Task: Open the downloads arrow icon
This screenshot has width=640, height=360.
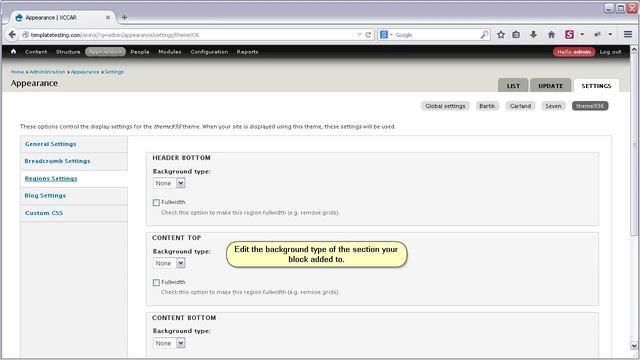Action: tap(533, 35)
